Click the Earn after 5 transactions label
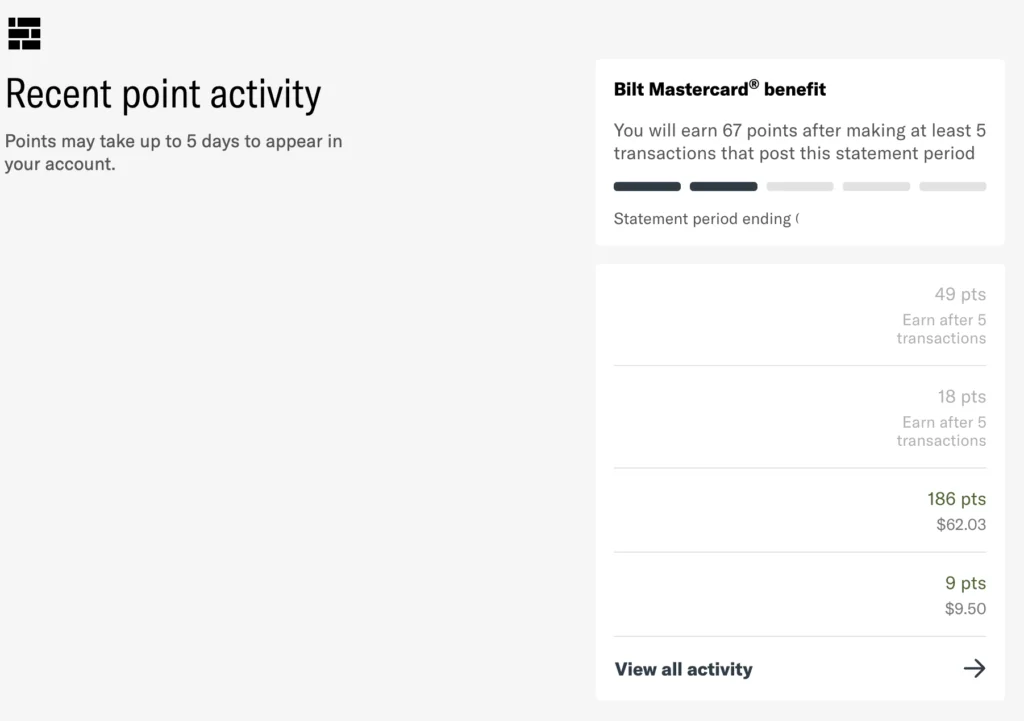Screen dimensions: 1024x721 click(941, 329)
